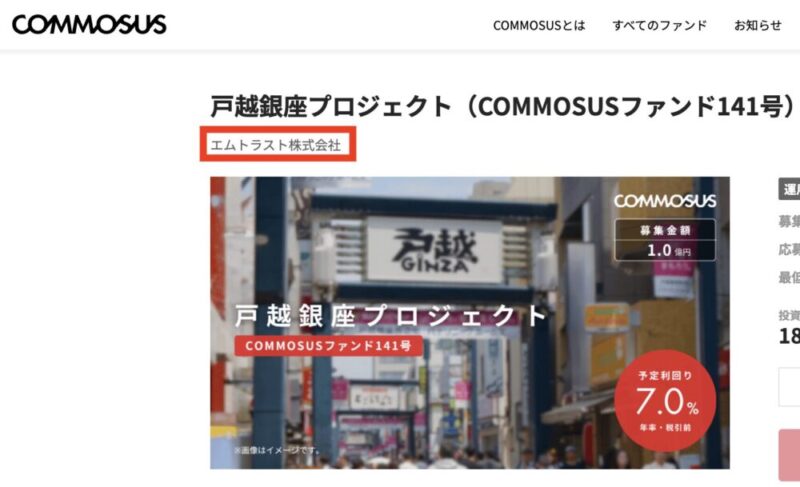The image size is (800, 487).
Task: Go to すべてのファンド page
Action: click(660, 25)
